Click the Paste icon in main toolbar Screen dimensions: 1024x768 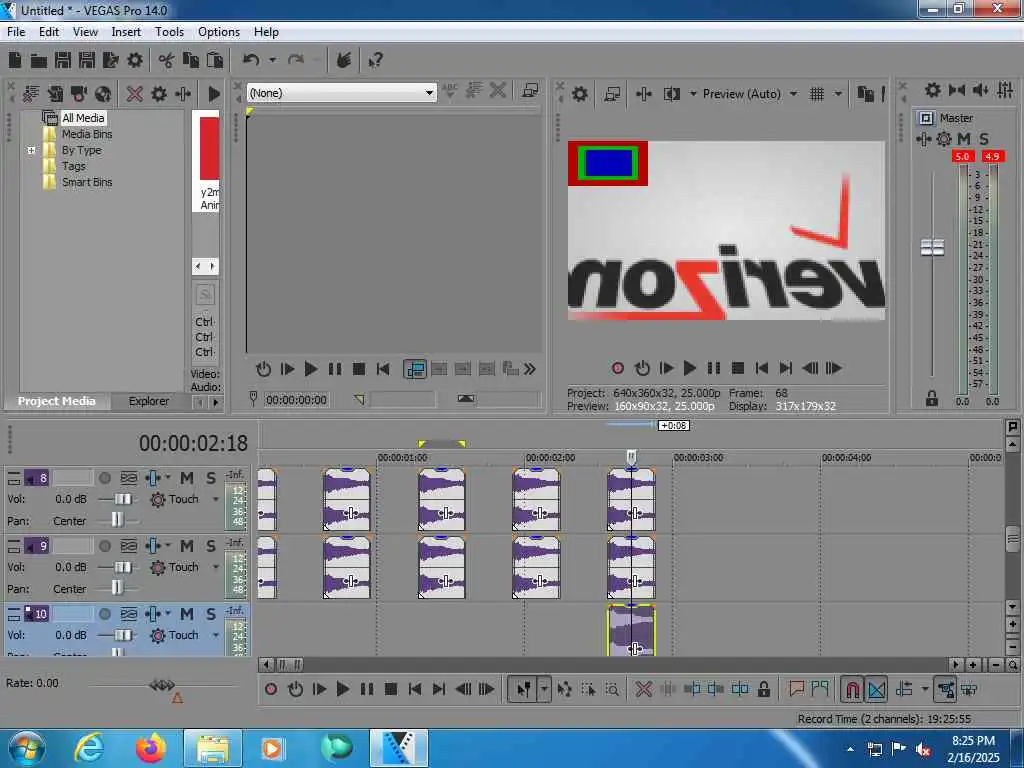(x=215, y=60)
